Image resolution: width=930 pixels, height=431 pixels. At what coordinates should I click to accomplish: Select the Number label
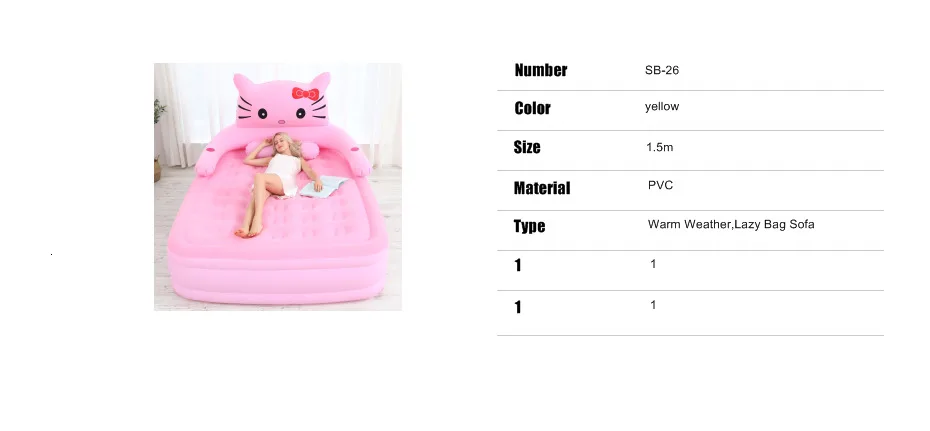coord(540,70)
